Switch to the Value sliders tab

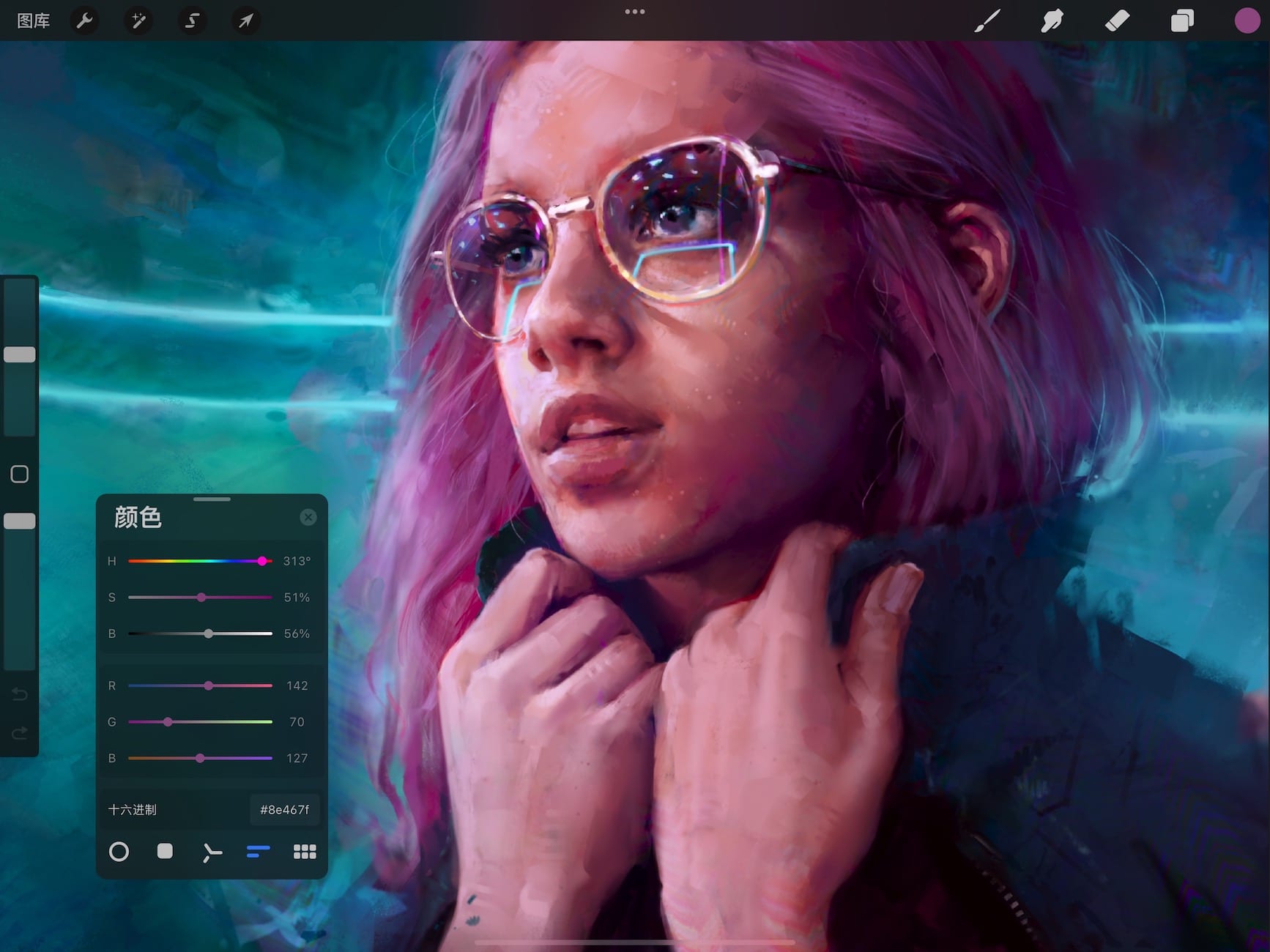click(258, 851)
